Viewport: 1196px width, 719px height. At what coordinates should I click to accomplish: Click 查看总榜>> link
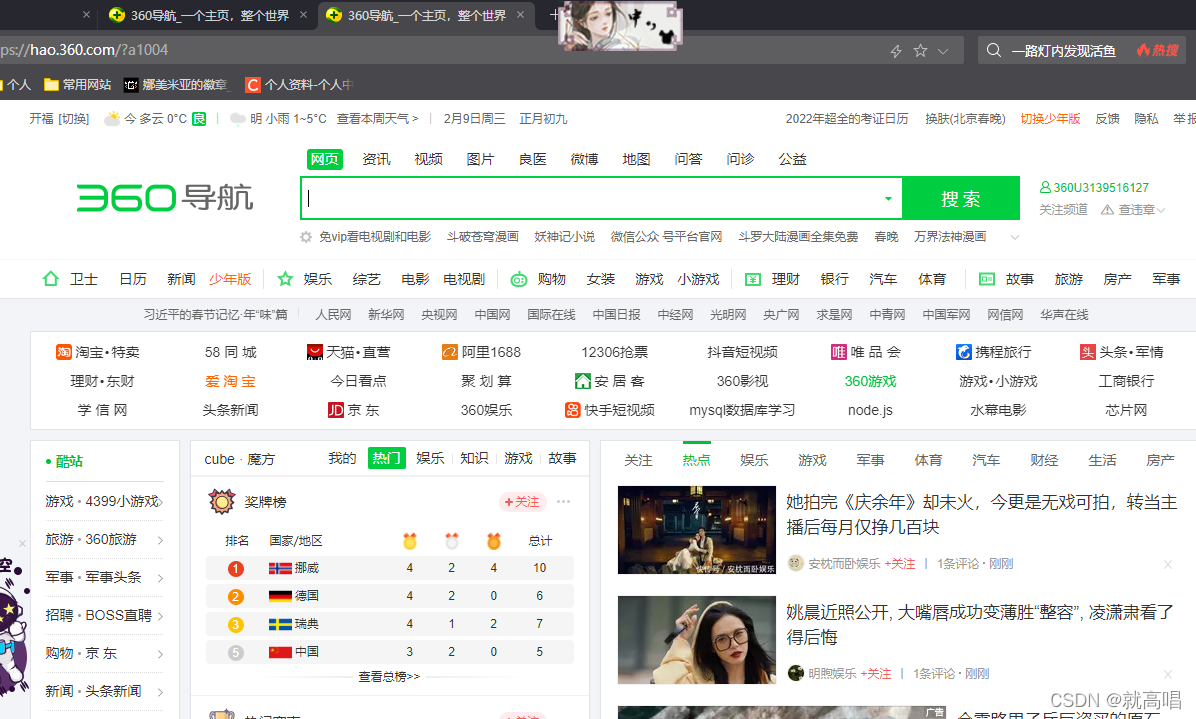(x=389, y=676)
